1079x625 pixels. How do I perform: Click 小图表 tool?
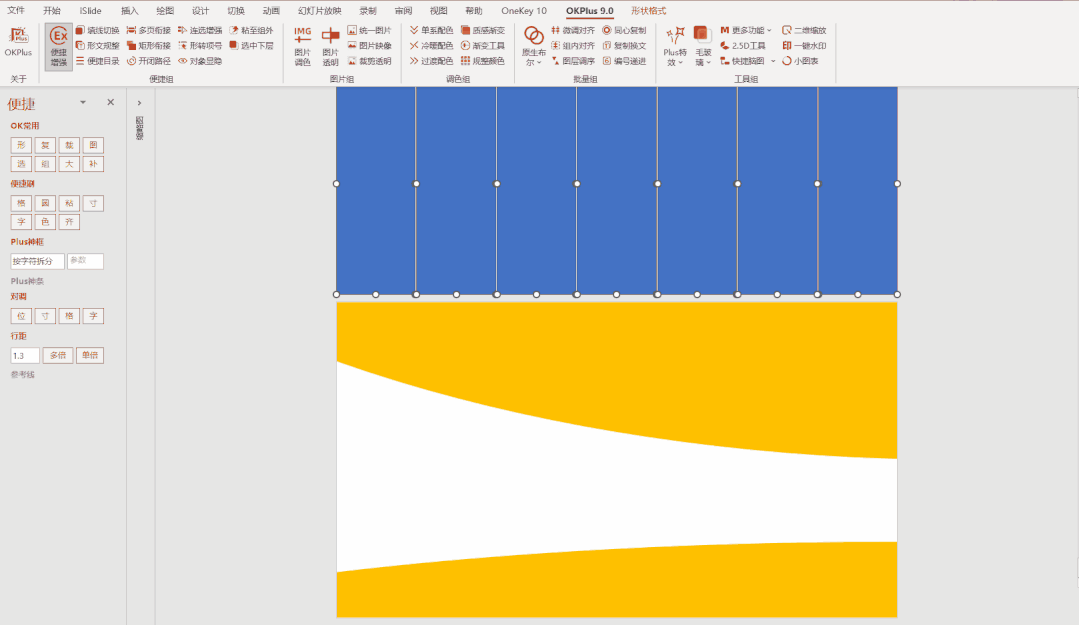tap(800, 61)
